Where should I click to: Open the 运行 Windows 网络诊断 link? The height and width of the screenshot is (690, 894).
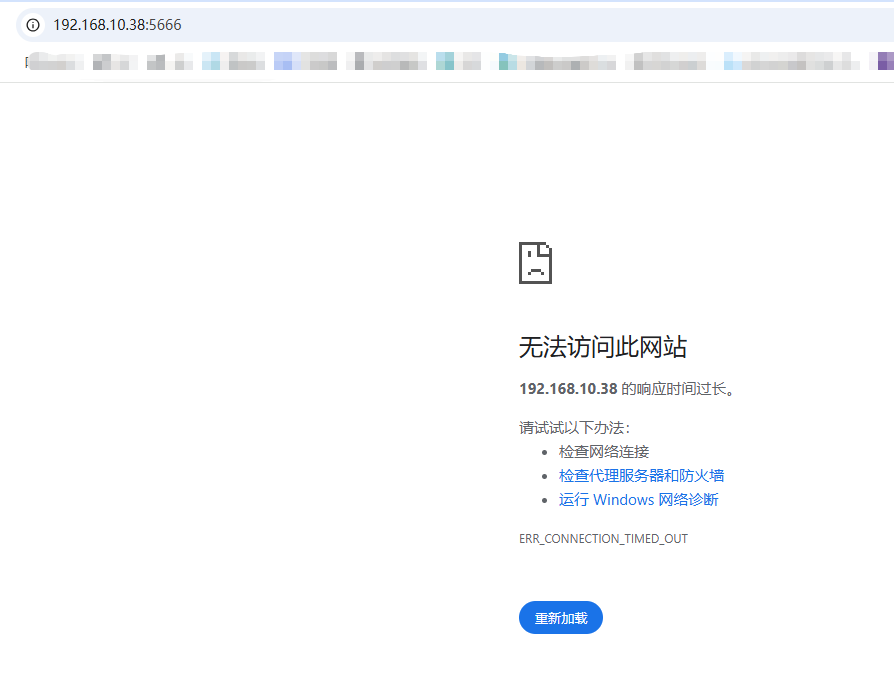[x=639, y=500]
